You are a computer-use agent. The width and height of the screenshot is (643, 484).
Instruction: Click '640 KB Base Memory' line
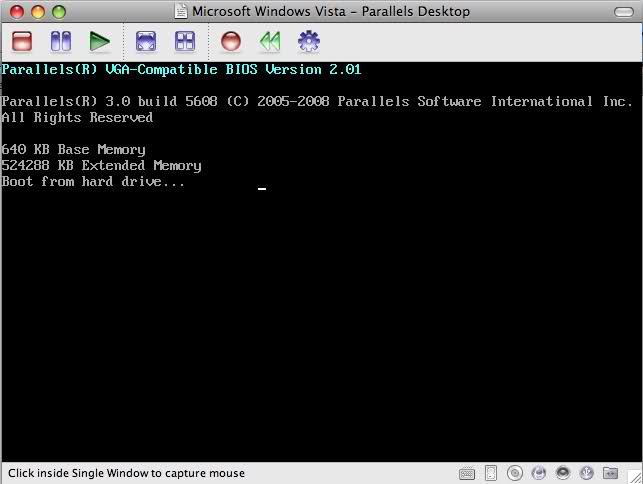(73, 149)
